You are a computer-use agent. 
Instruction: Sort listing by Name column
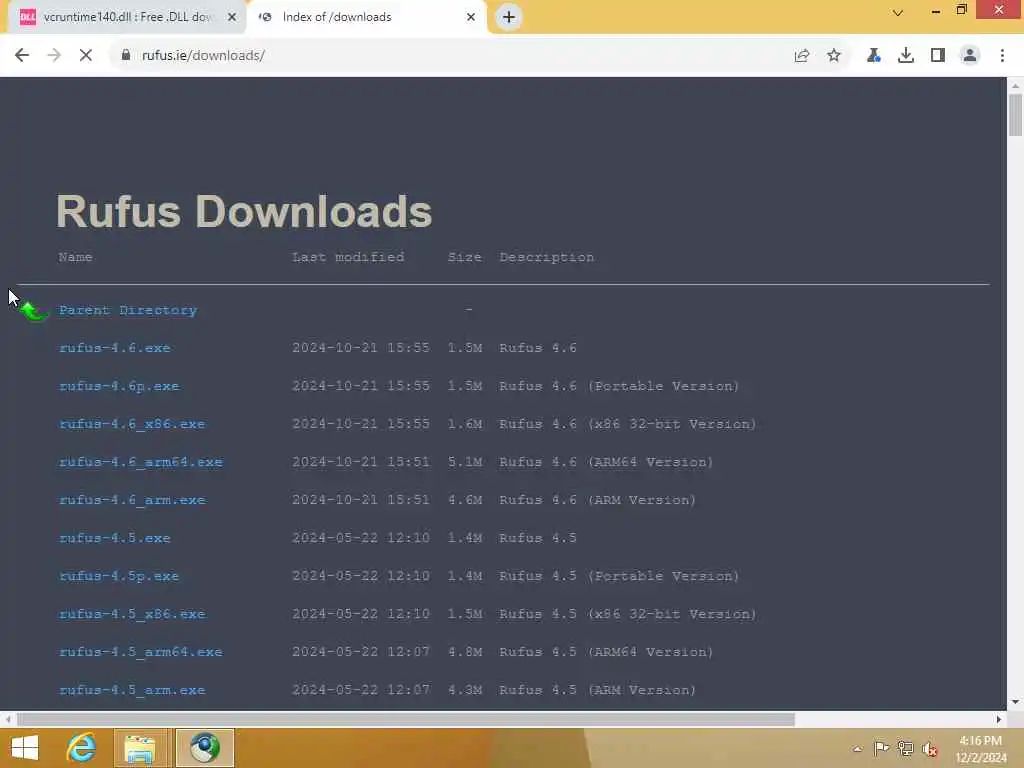point(75,257)
